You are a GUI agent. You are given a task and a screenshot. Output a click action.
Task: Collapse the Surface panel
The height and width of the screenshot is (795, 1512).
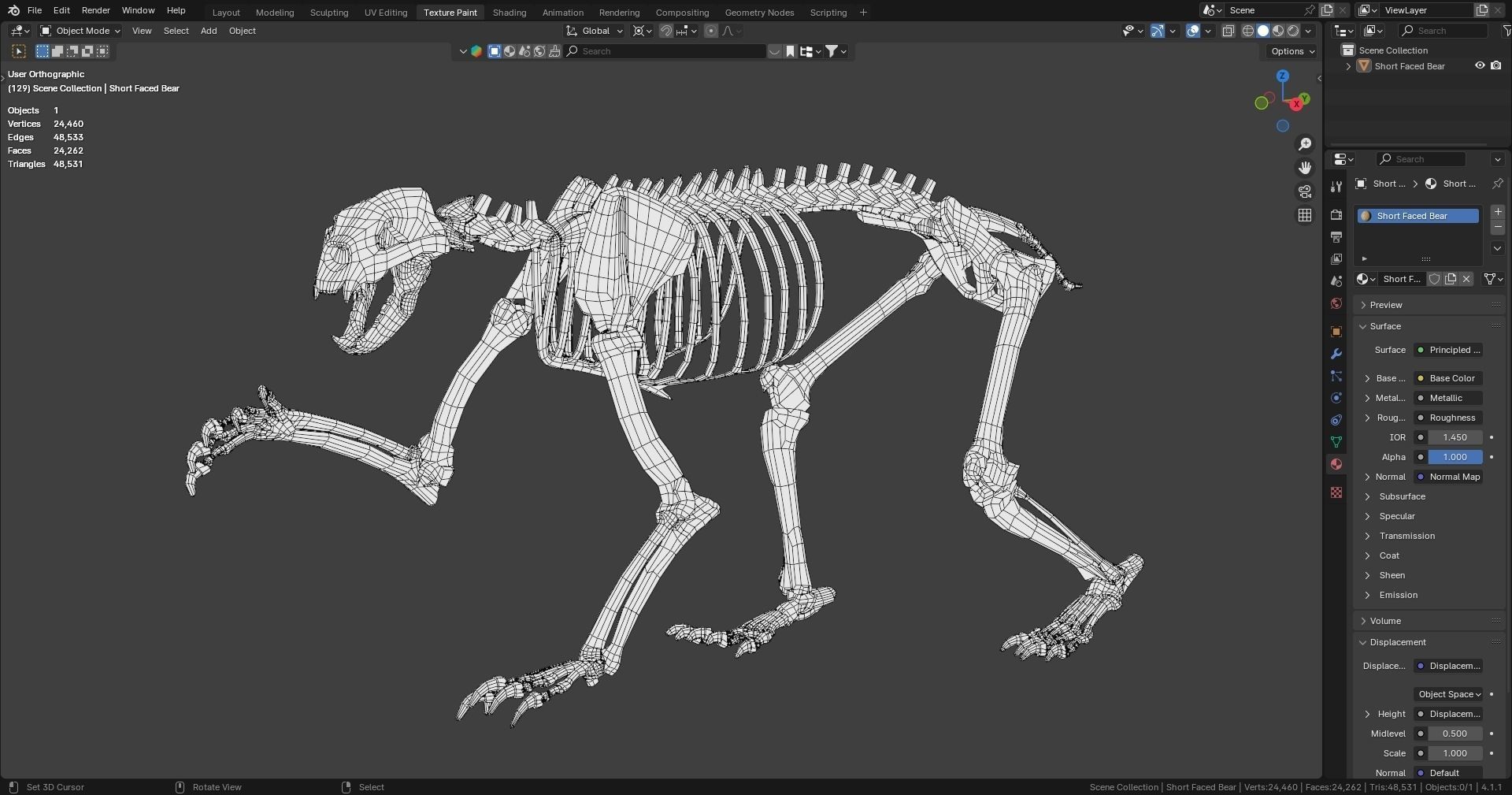1384,326
